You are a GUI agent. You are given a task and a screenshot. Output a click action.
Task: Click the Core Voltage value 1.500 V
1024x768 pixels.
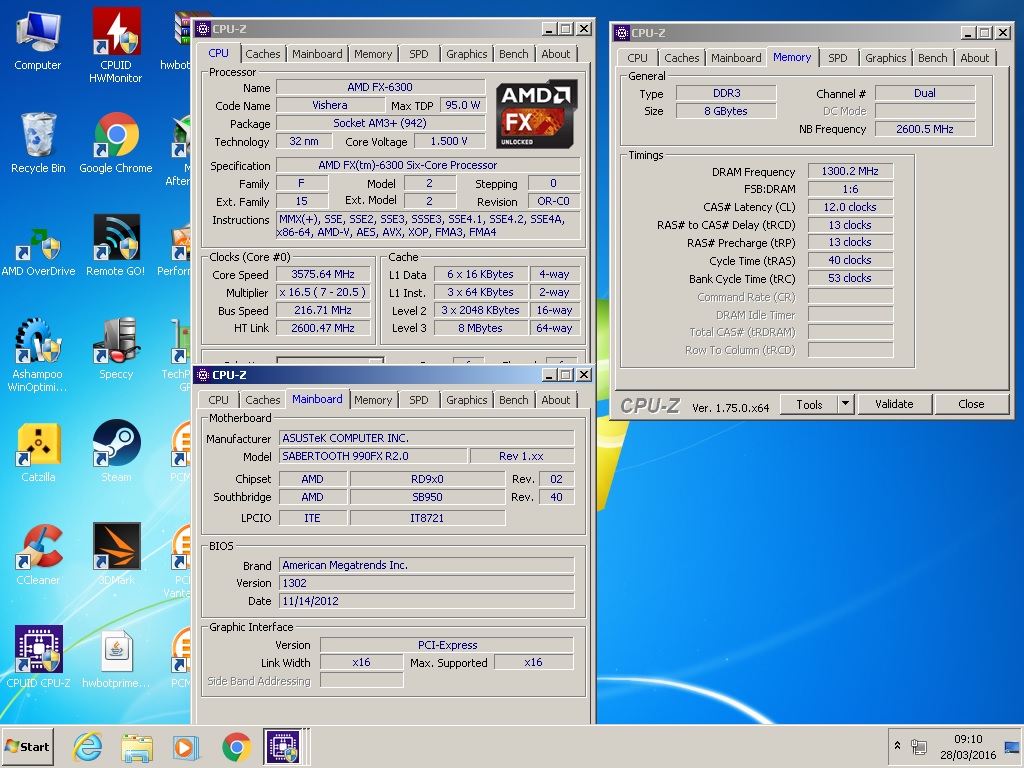click(x=449, y=141)
